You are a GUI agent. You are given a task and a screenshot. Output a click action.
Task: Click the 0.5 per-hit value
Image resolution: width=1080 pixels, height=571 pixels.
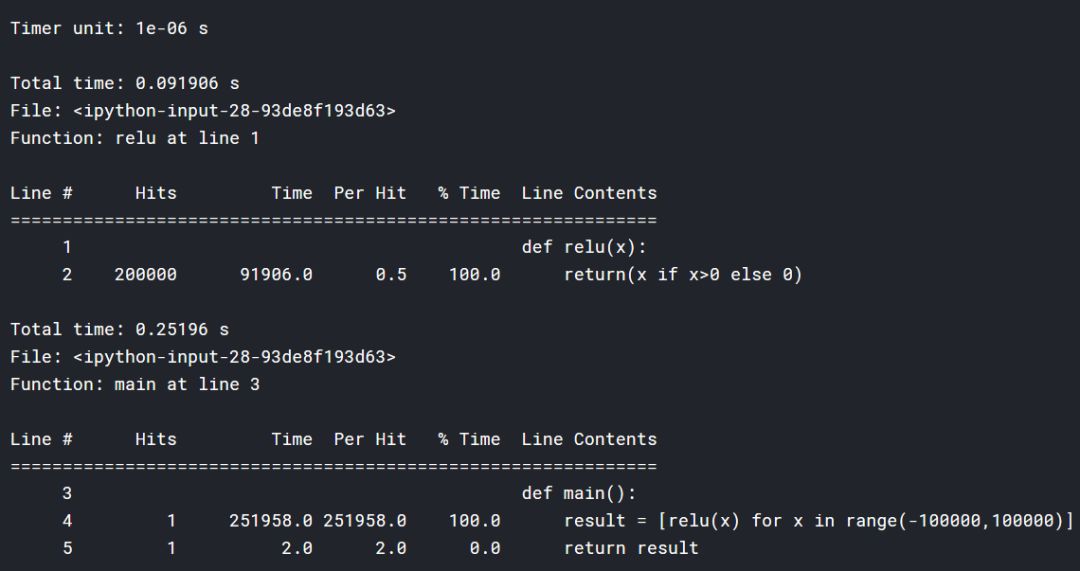coord(391,274)
